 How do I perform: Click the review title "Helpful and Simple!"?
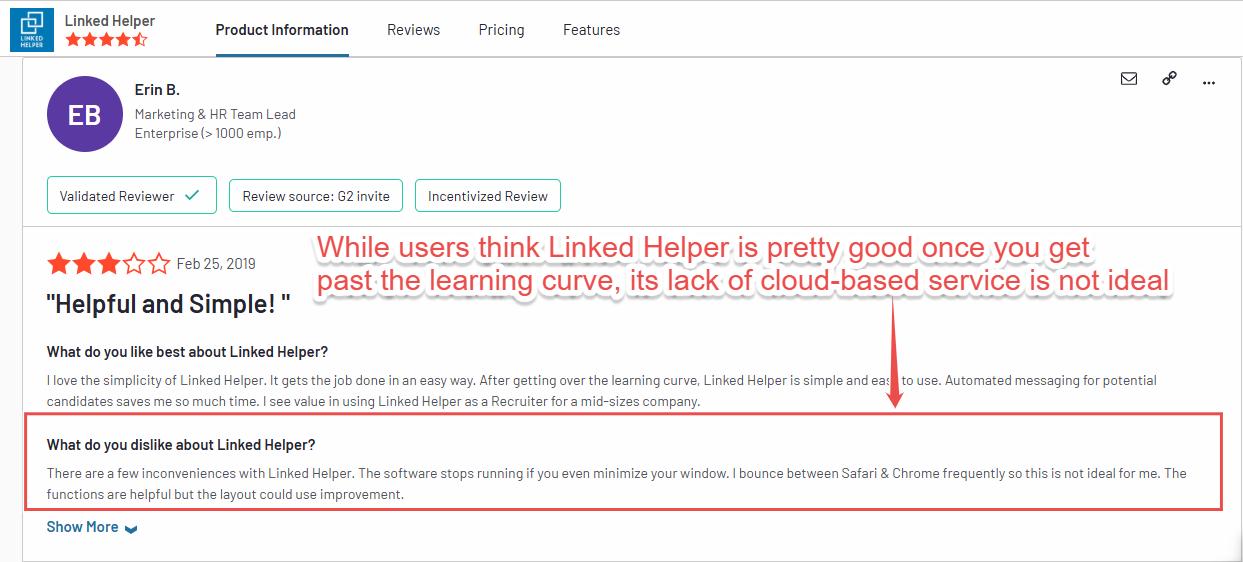coord(169,306)
